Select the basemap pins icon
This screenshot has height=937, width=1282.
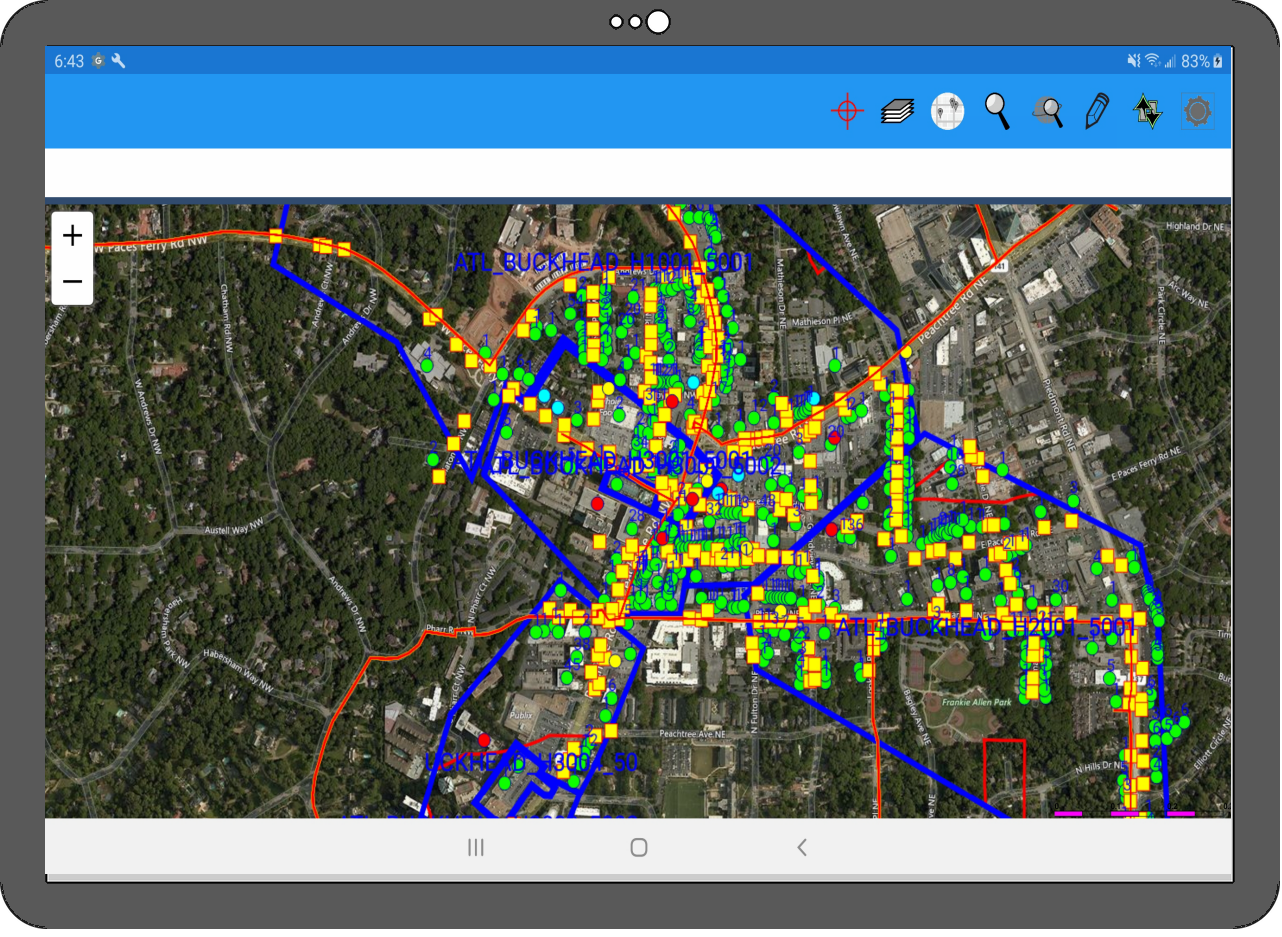point(947,111)
